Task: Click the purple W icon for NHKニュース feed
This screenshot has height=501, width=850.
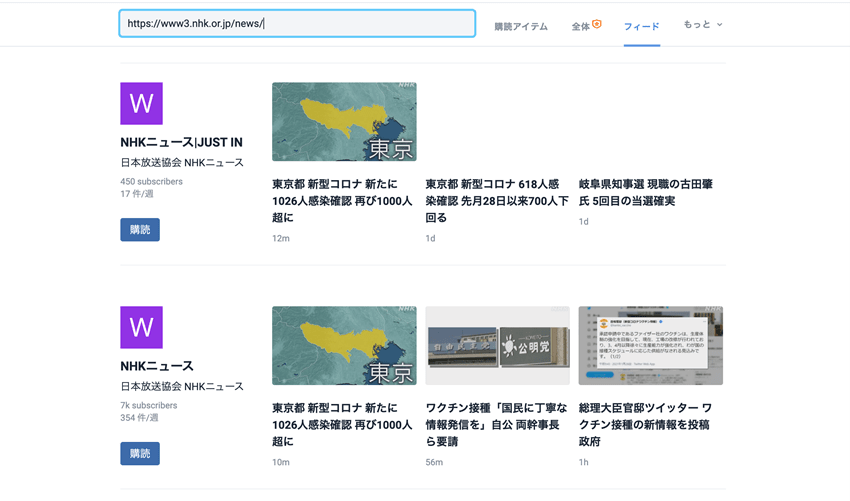Action: (x=141, y=327)
